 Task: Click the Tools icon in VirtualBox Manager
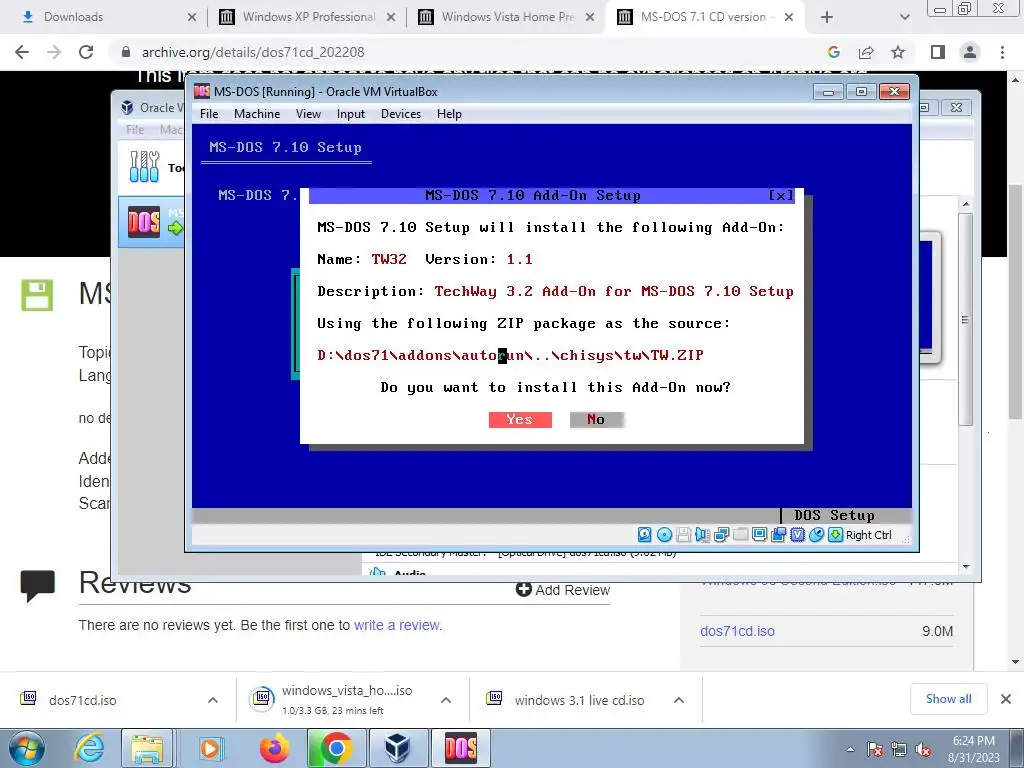pos(144,167)
